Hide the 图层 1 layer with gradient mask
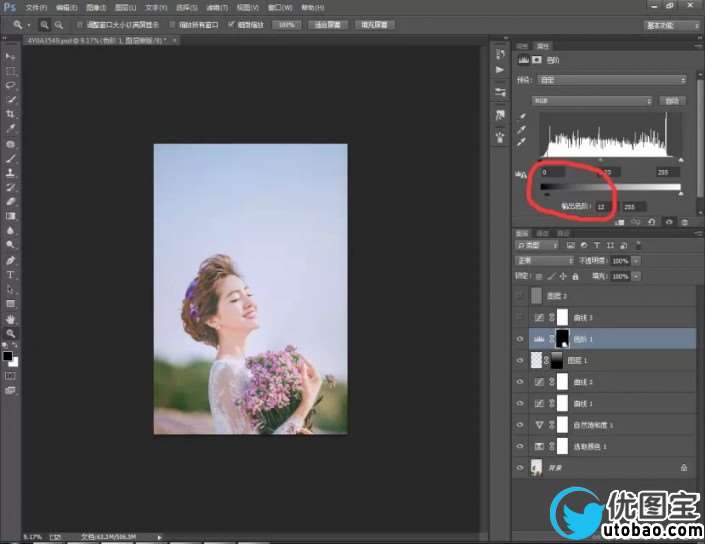Screen dimensions: 705x544 [520, 361]
